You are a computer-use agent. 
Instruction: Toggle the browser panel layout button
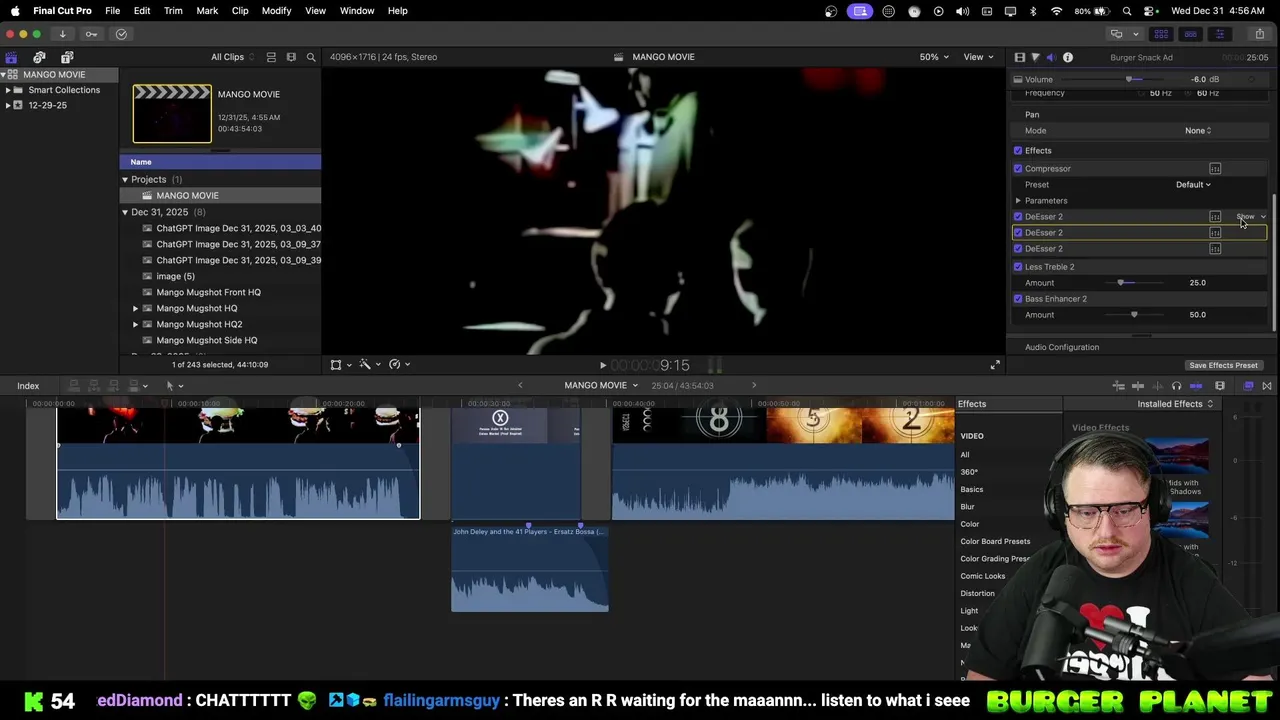point(1161,34)
